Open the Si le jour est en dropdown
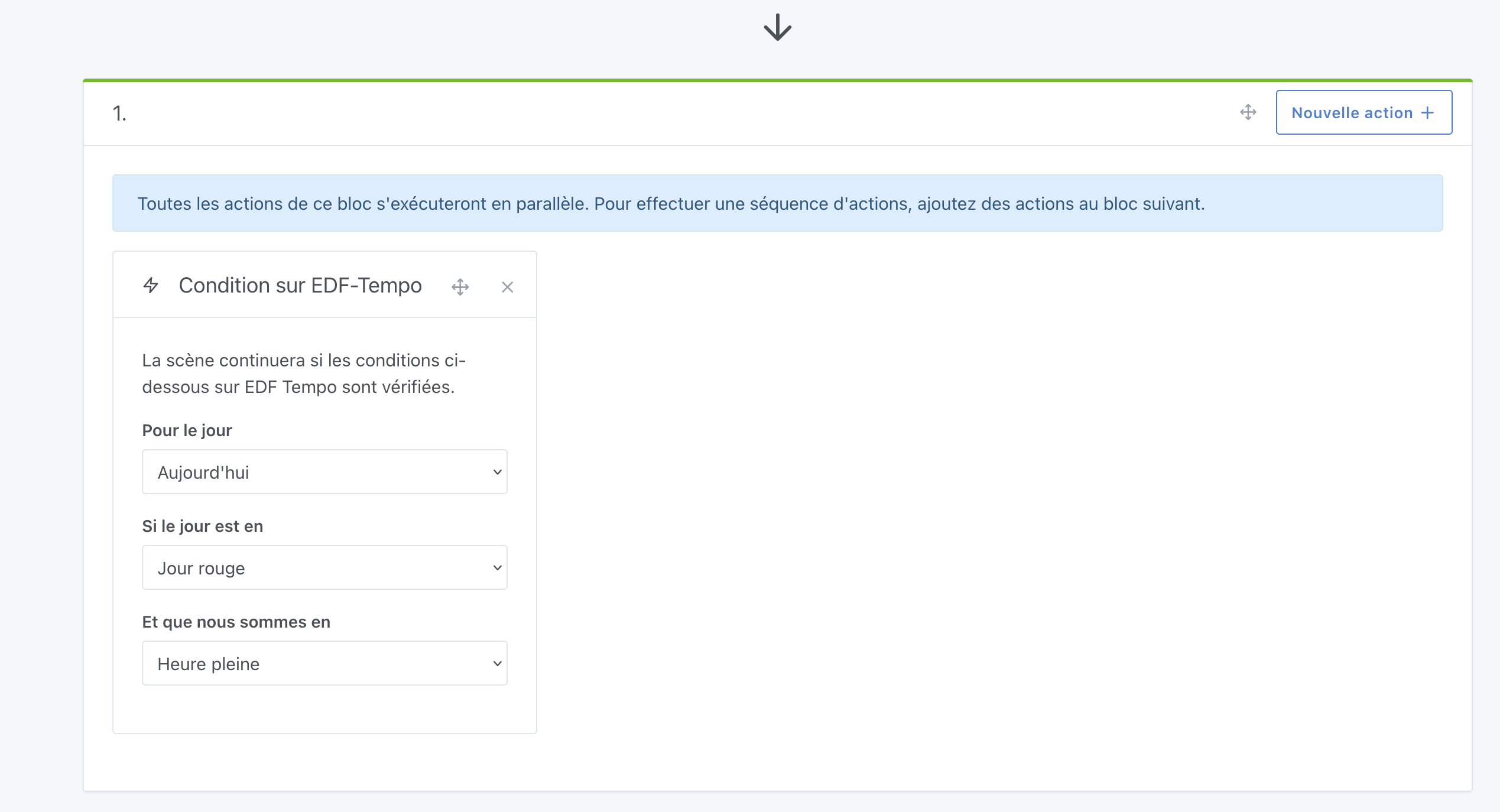 pos(324,567)
